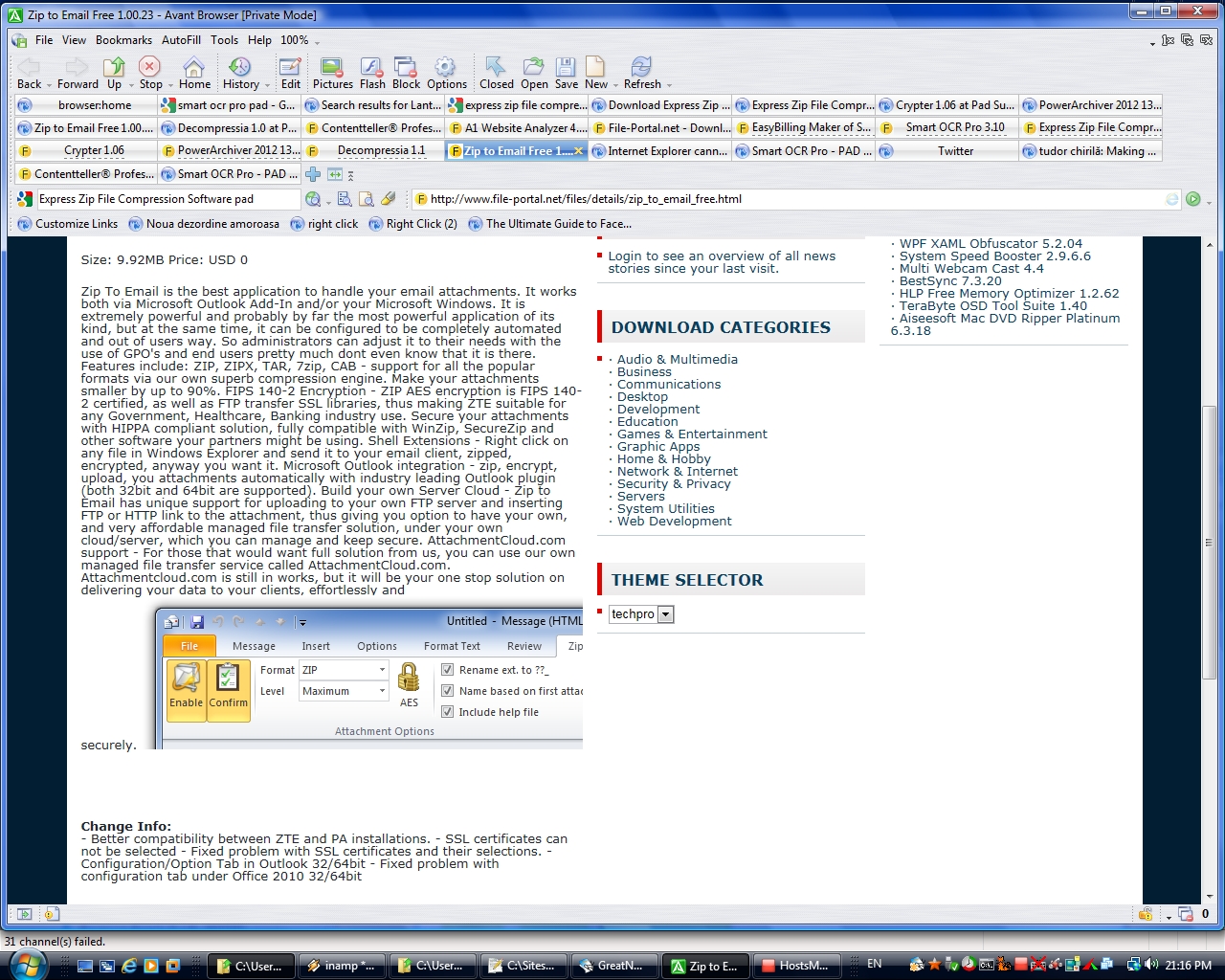This screenshot has height=980, width=1225.
Task: Click Enable in Outlook ribbon screenshot
Action: point(186,689)
